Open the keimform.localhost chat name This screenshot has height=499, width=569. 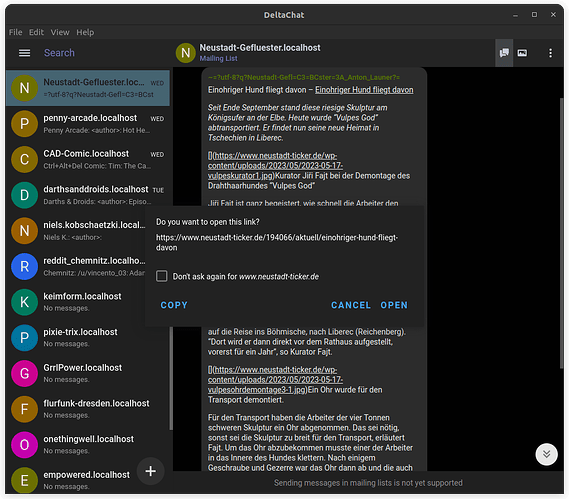click(x=82, y=296)
